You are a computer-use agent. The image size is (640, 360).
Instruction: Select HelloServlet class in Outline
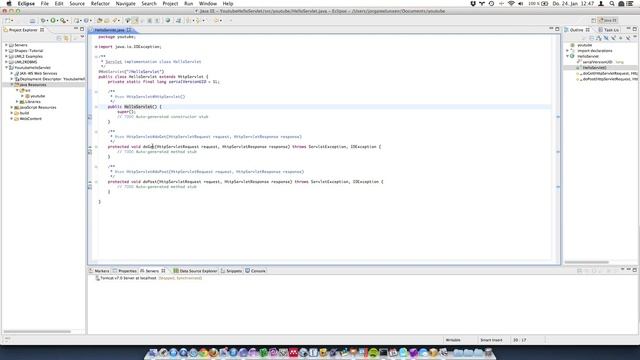pyautogui.click(x=585, y=56)
